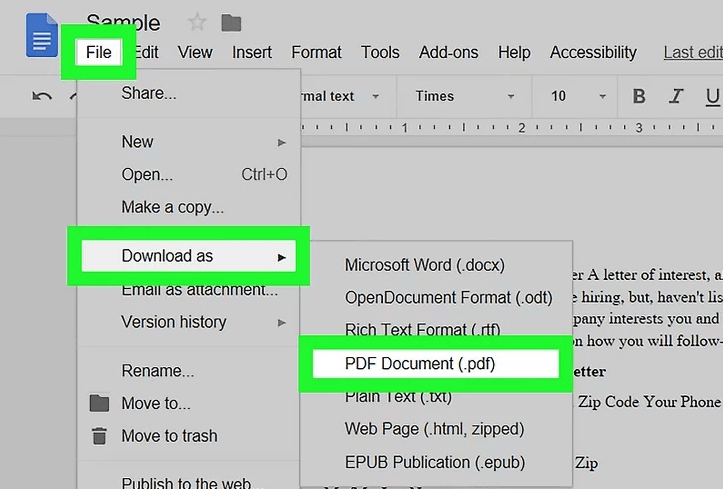Select EPUB Publication (.epub) option

click(x=435, y=462)
